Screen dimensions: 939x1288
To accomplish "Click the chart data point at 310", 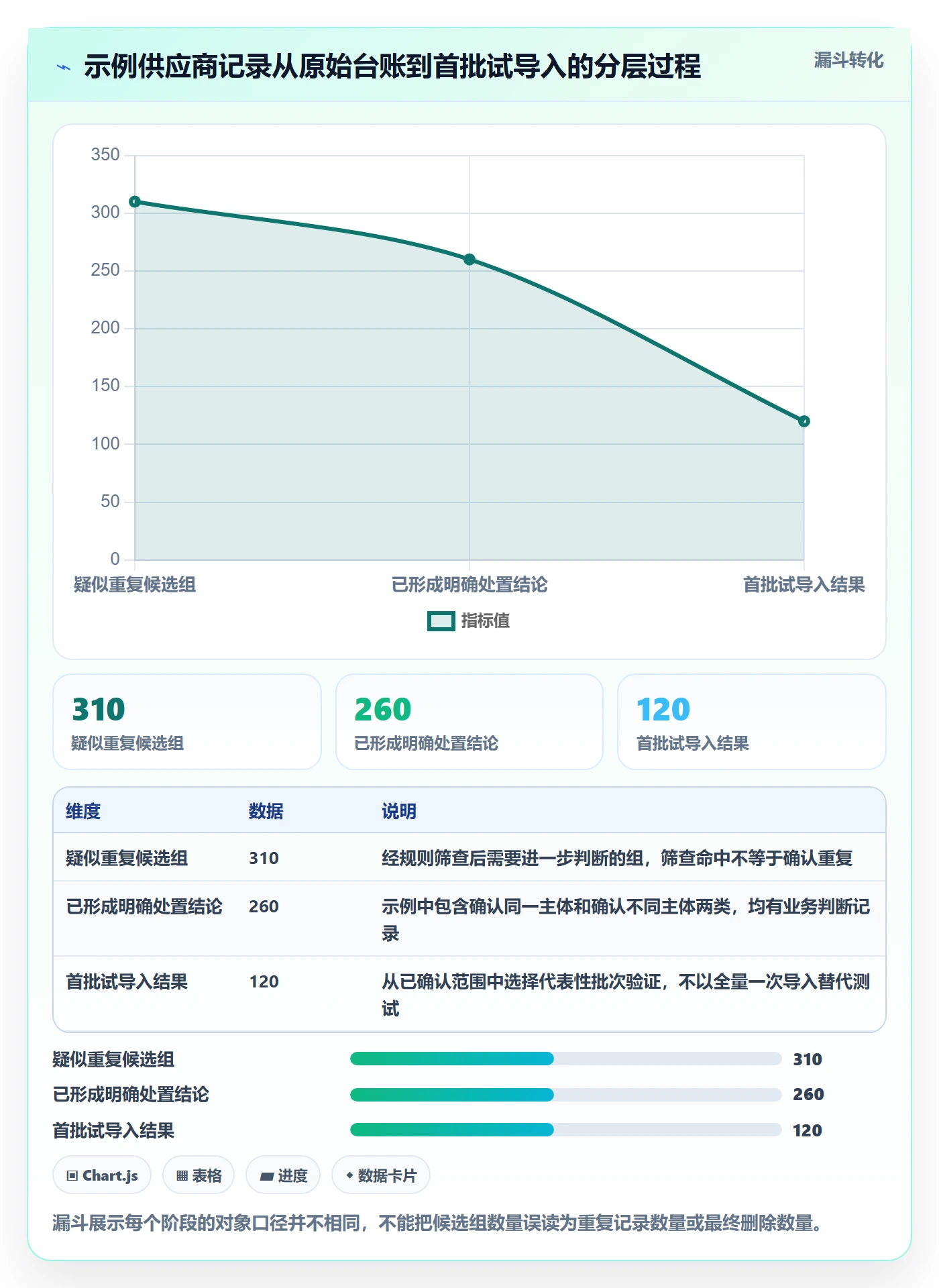I will click(135, 202).
